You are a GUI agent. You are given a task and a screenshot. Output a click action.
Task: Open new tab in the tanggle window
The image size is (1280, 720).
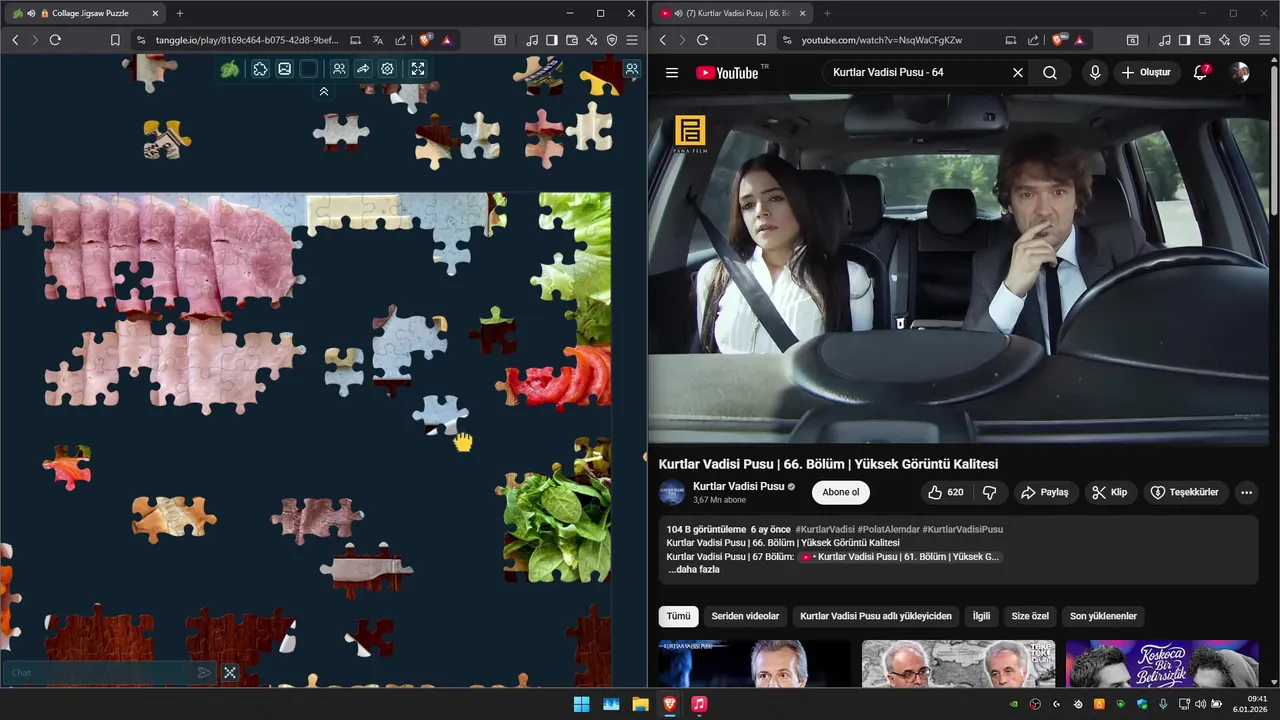[180, 13]
